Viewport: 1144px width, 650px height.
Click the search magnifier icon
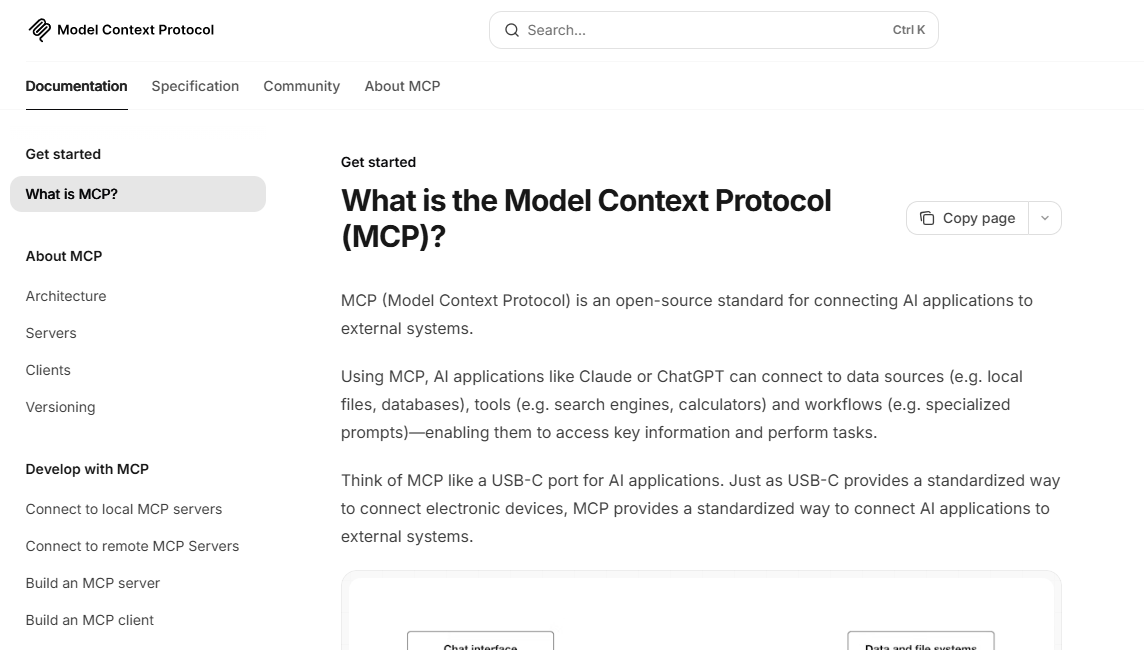pyautogui.click(x=512, y=30)
